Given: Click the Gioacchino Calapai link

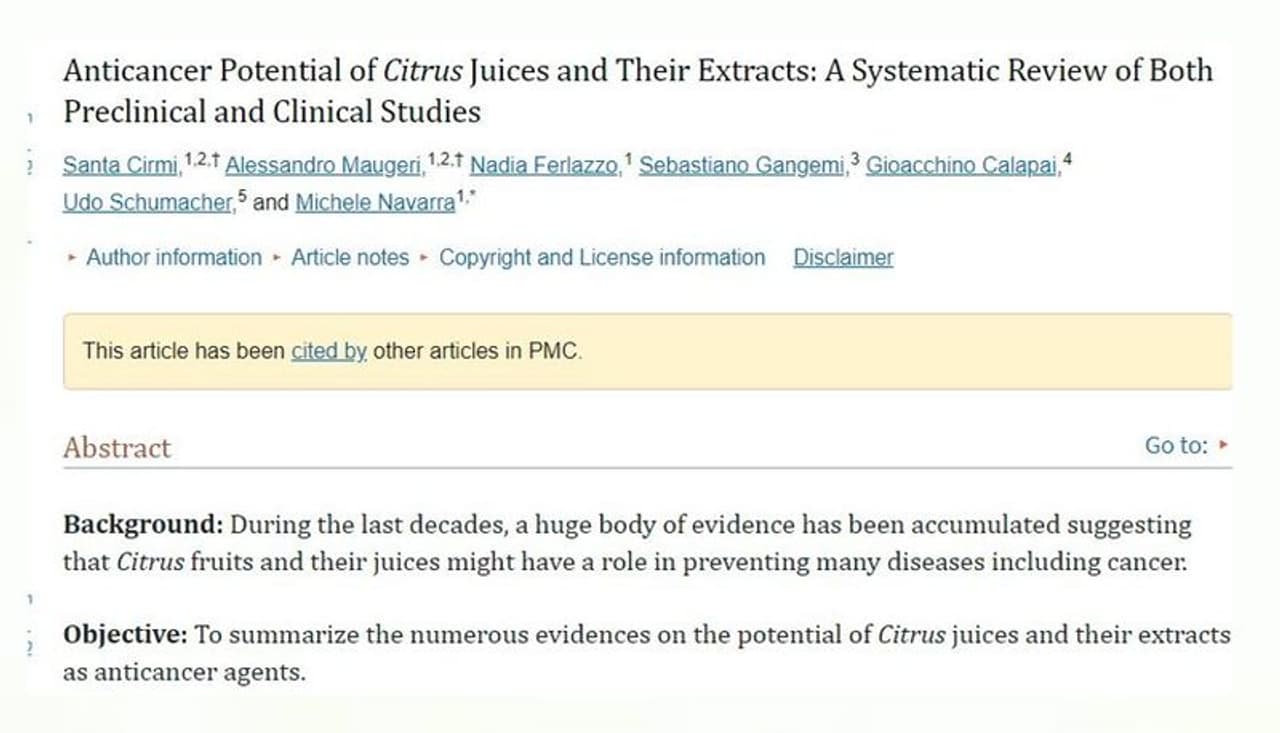Looking at the screenshot, I should (x=962, y=166).
